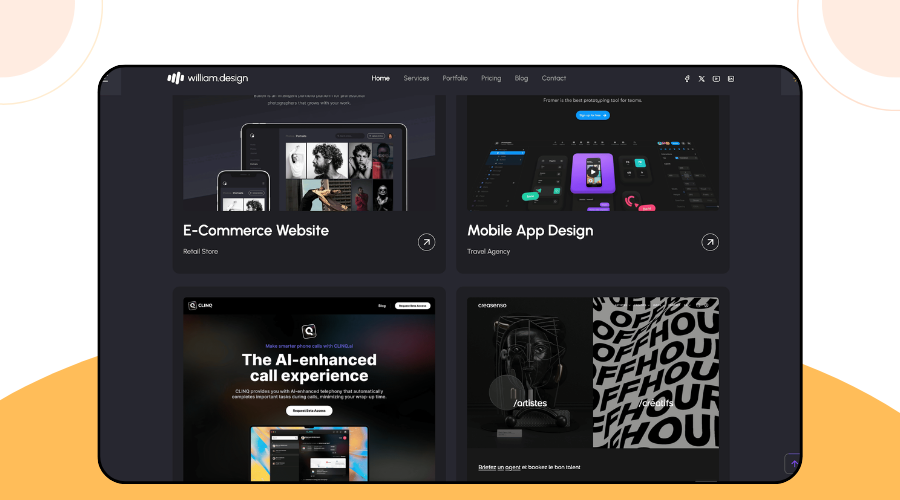Open the Contact navigation link
The width and height of the screenshot is (900, 500).
point(554,78)
